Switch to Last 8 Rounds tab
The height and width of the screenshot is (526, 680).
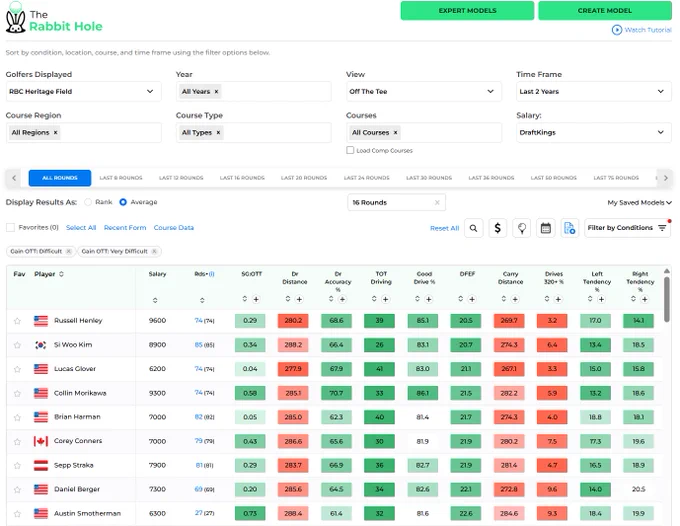click(x=121, y=178)
